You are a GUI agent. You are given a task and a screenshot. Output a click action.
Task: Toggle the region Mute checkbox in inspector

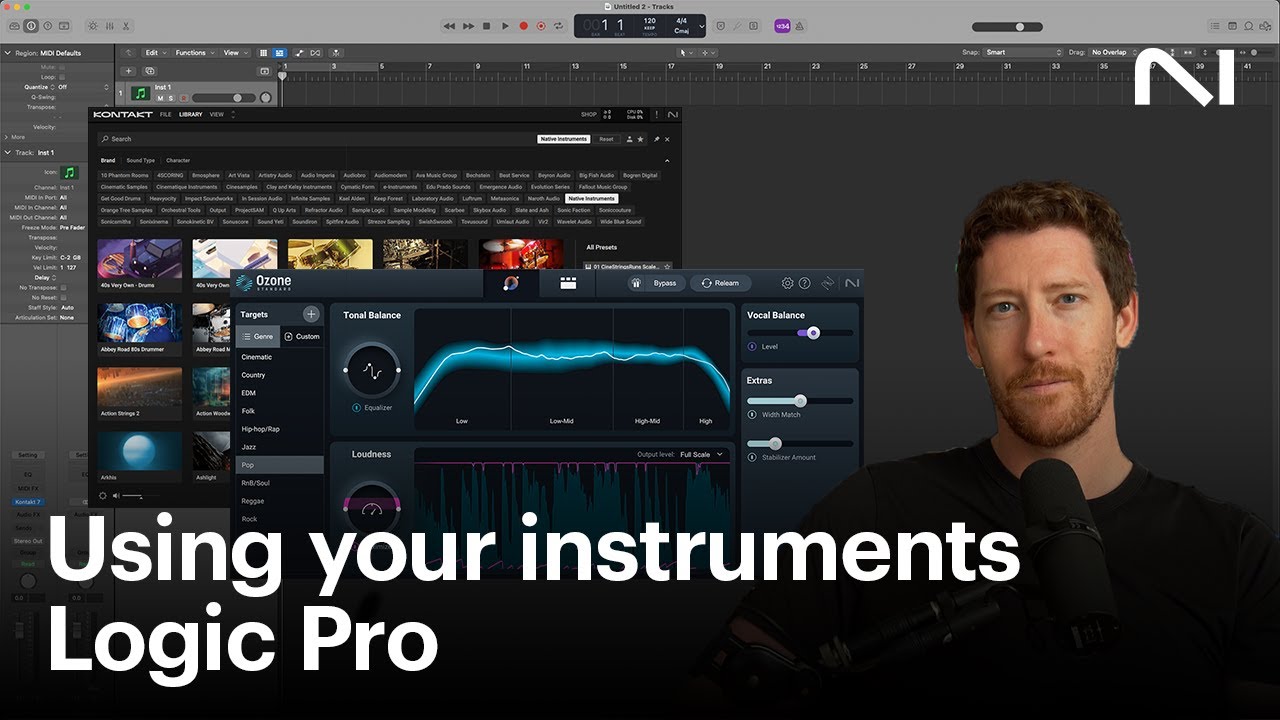(62, 66)
